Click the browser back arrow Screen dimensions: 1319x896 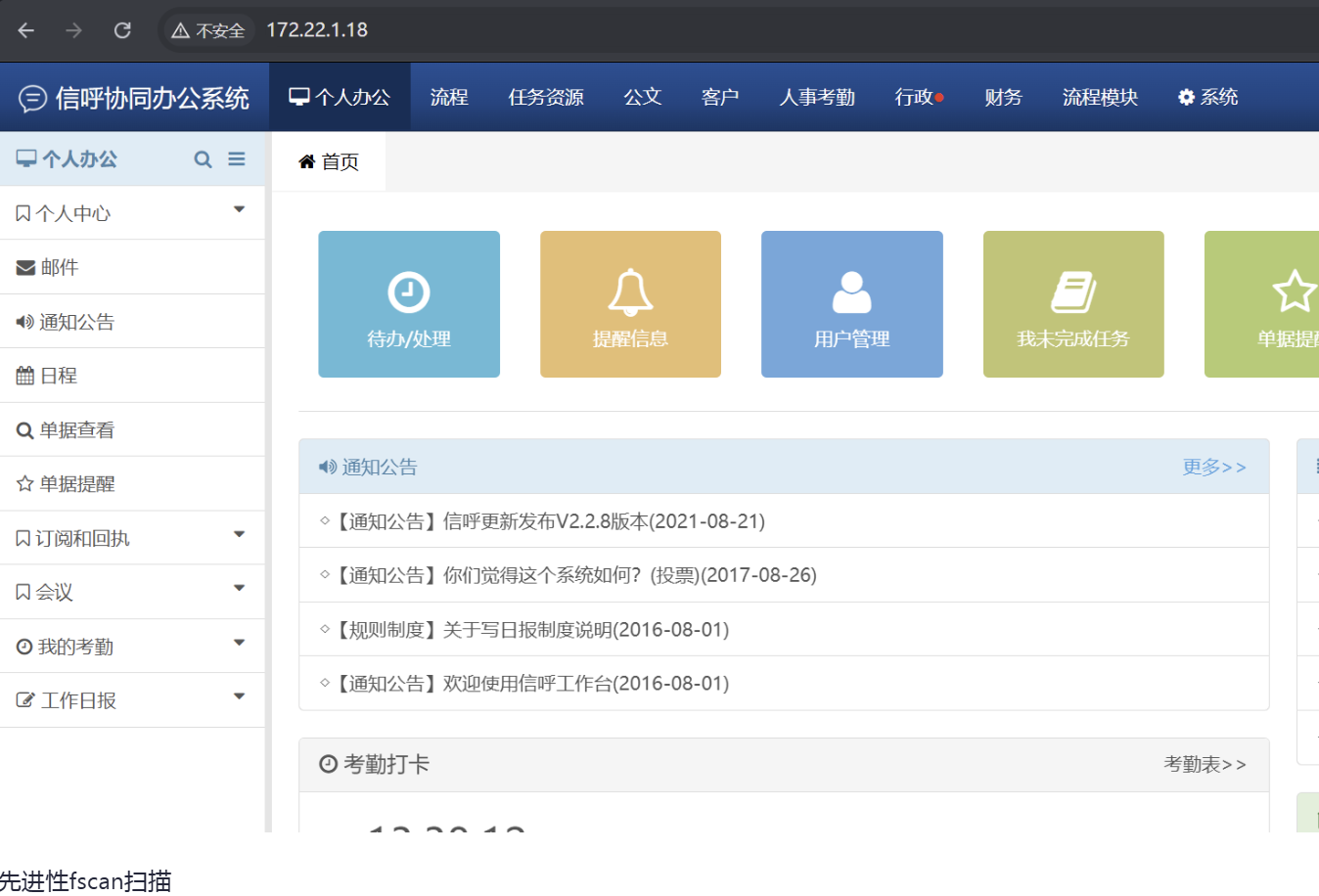coord(26,30)
